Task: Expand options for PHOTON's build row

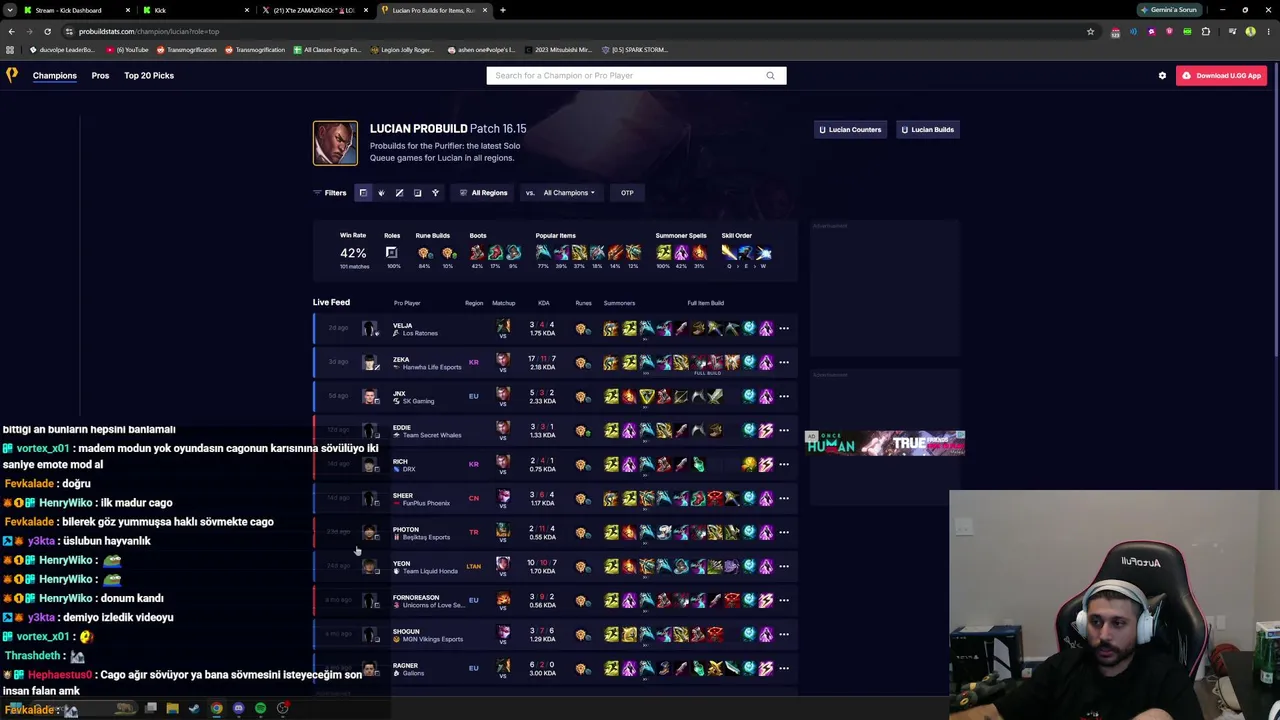Action: 784,532
